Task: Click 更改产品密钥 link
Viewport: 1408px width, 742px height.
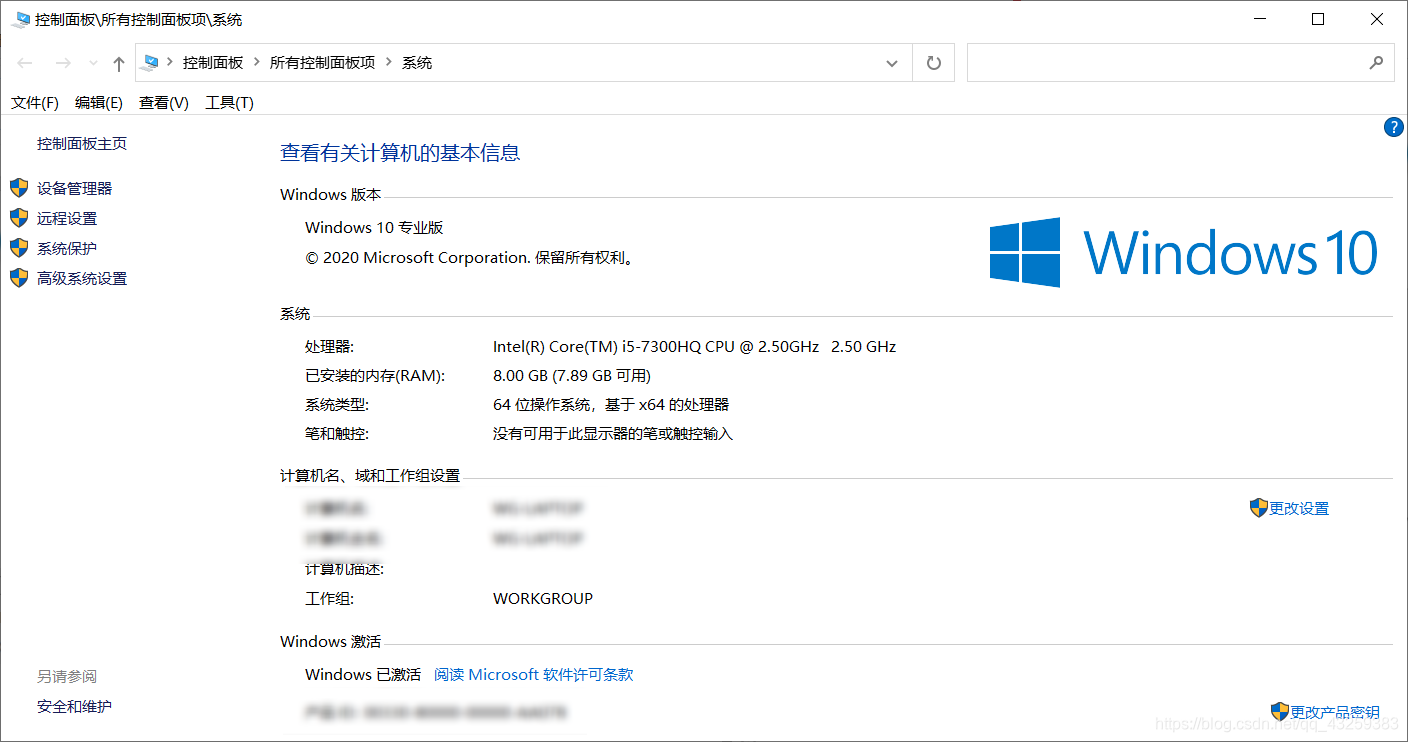Action: [1335, 712]
